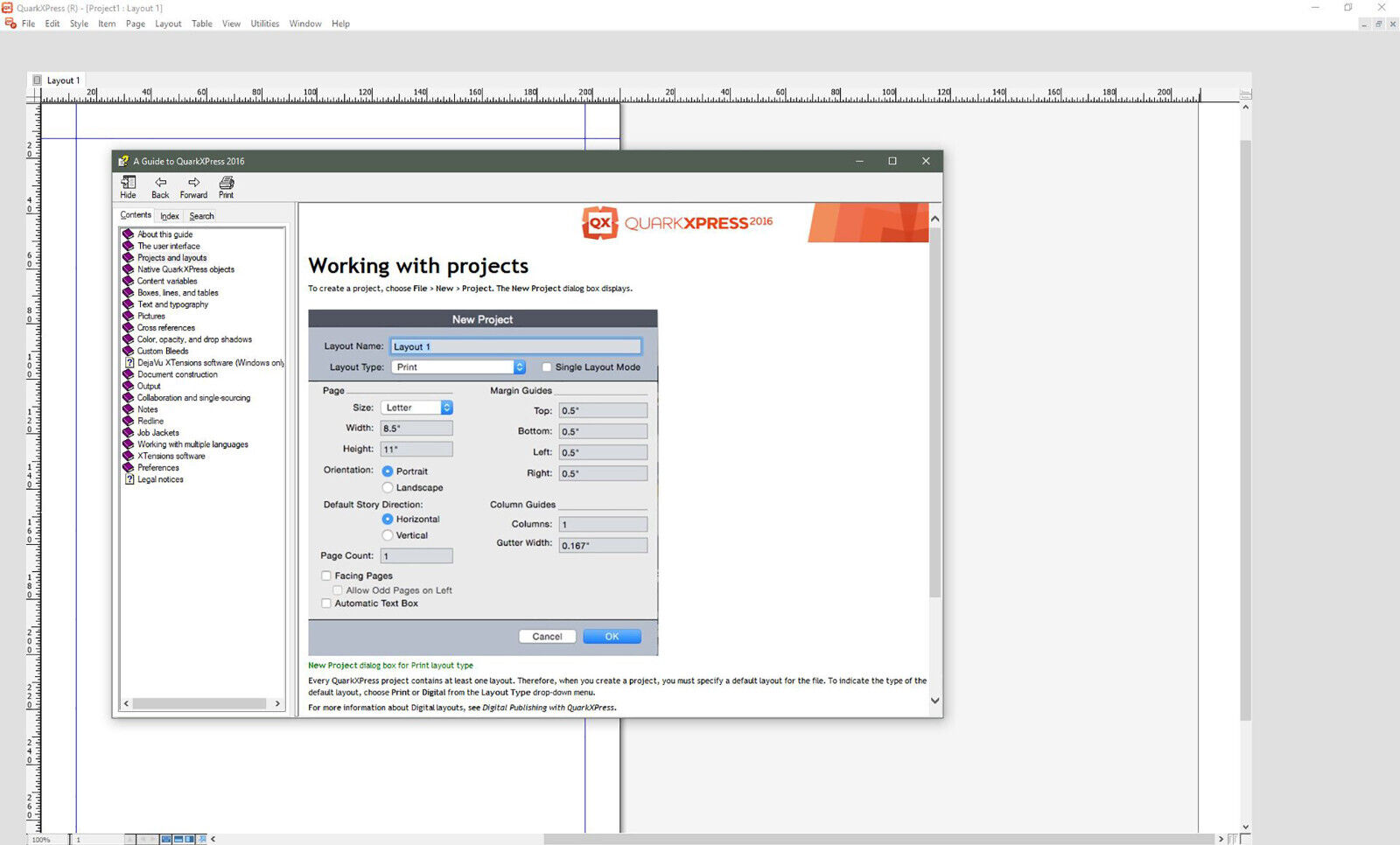Click the Back arrow in help window
This screenshot has height=845, width=1400.
click(160, 182)
